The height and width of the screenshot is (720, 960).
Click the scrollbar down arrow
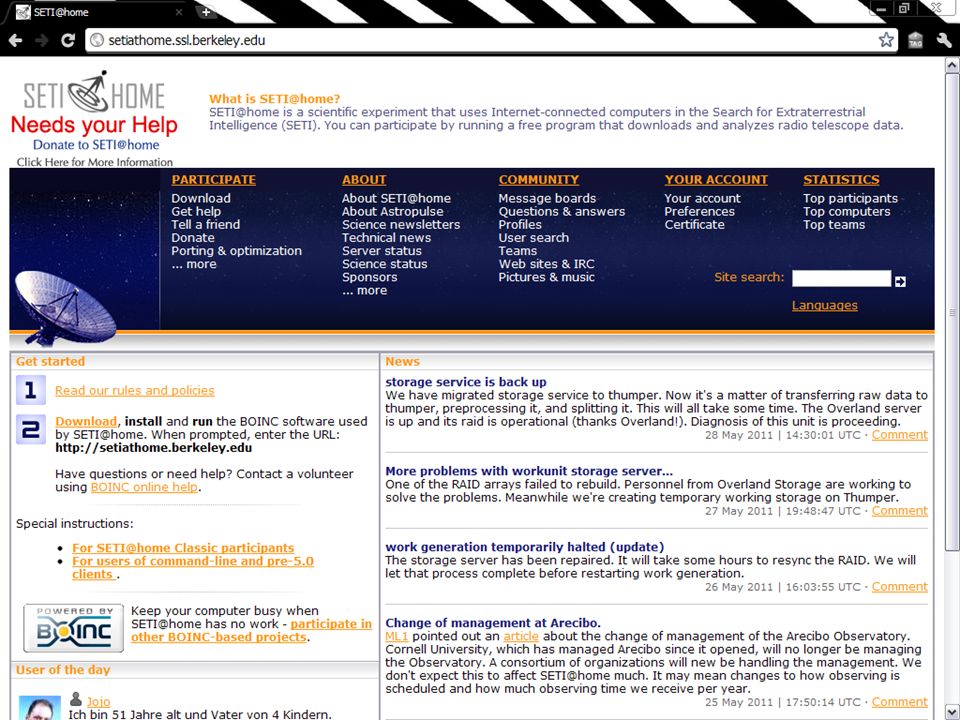click(952, 713)
